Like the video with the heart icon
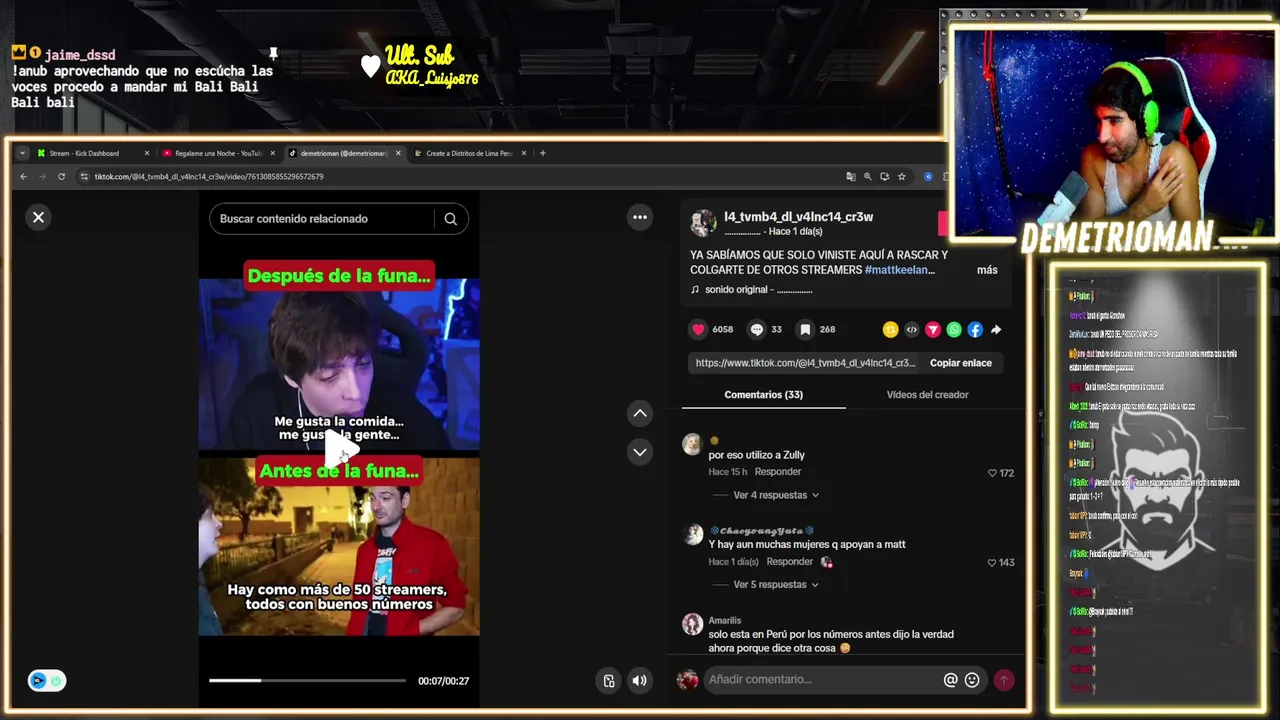 pos(698,329)
